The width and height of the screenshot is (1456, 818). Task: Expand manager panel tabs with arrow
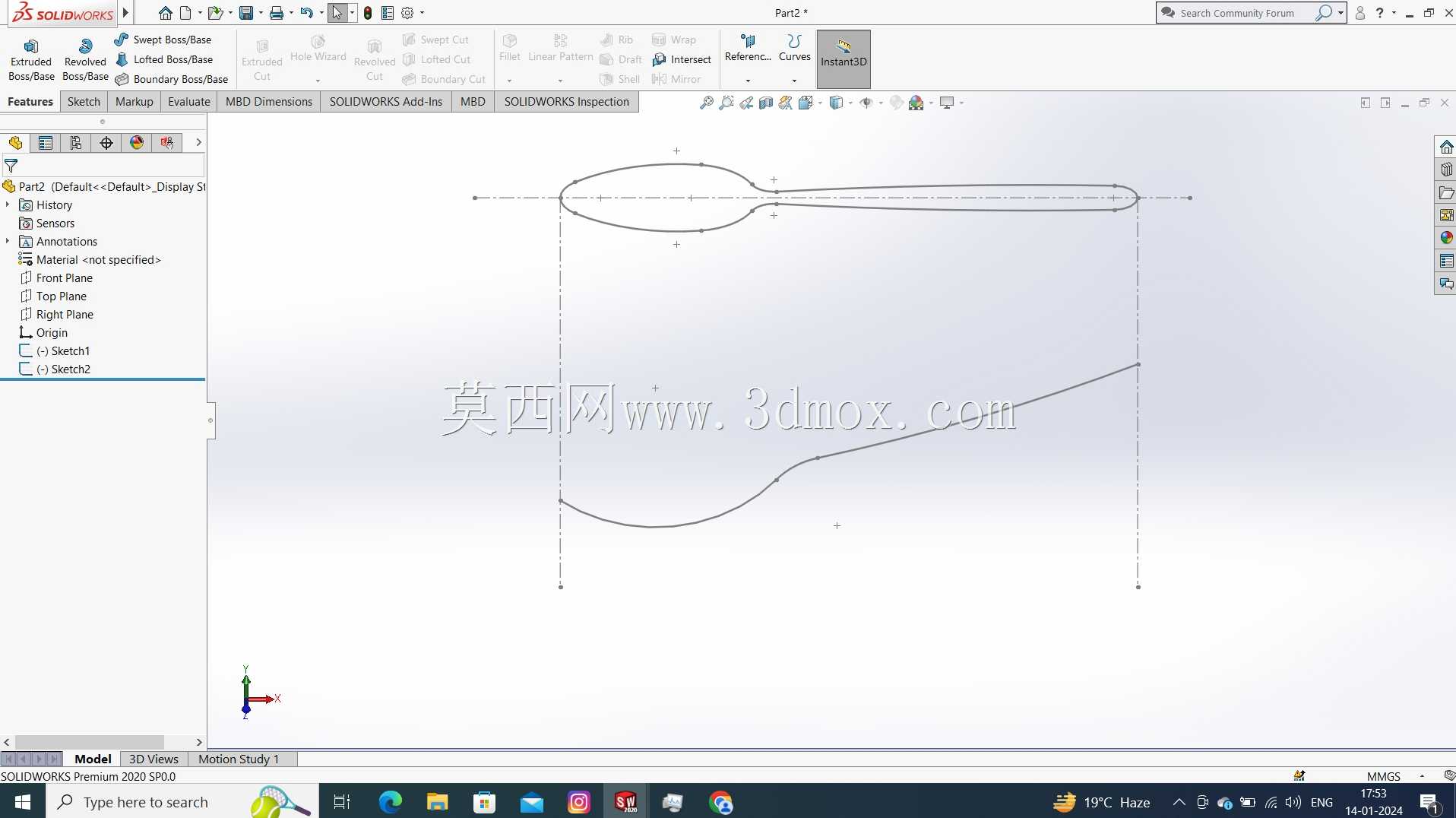198,142
